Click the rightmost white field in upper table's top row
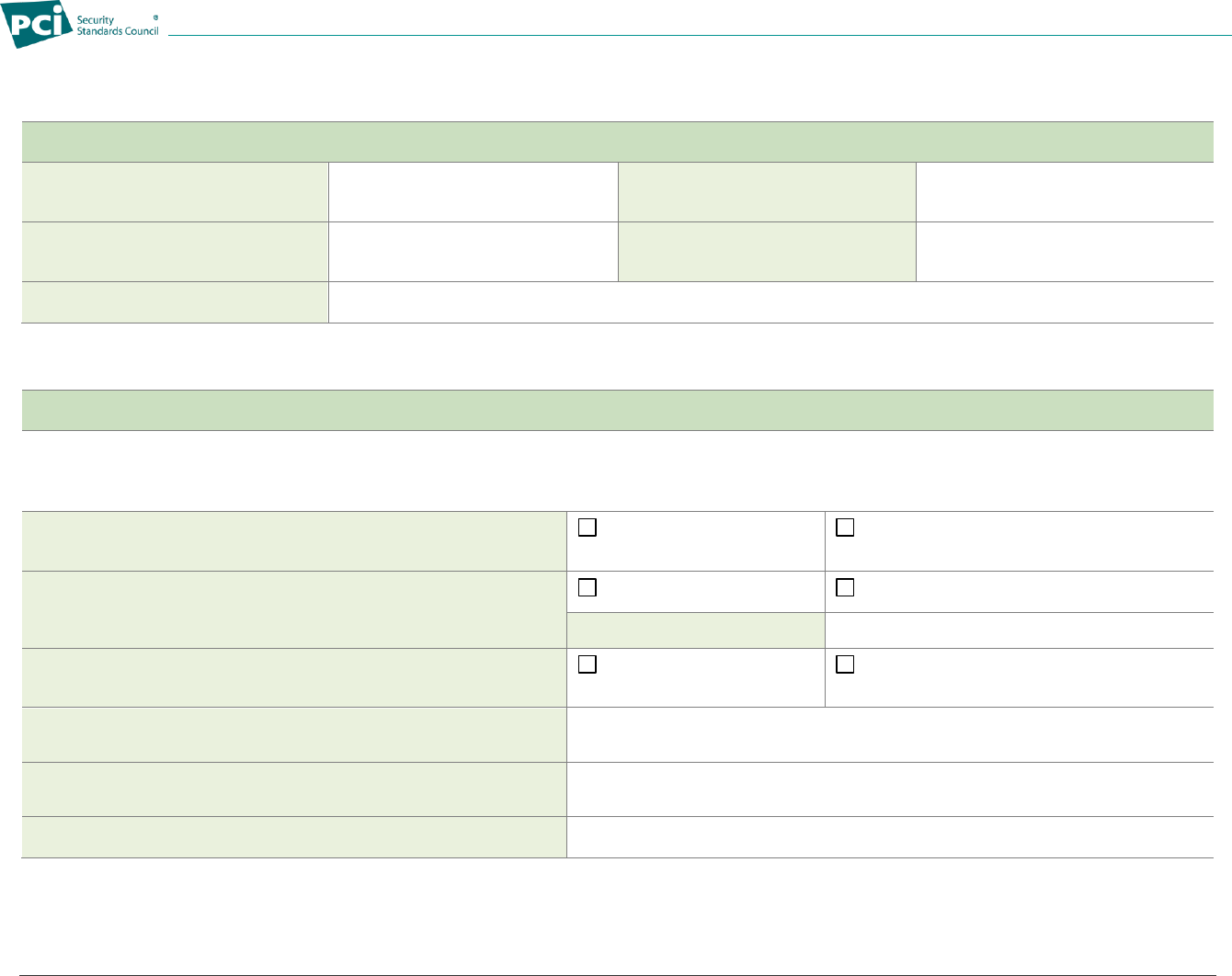 pos(1064,192)
